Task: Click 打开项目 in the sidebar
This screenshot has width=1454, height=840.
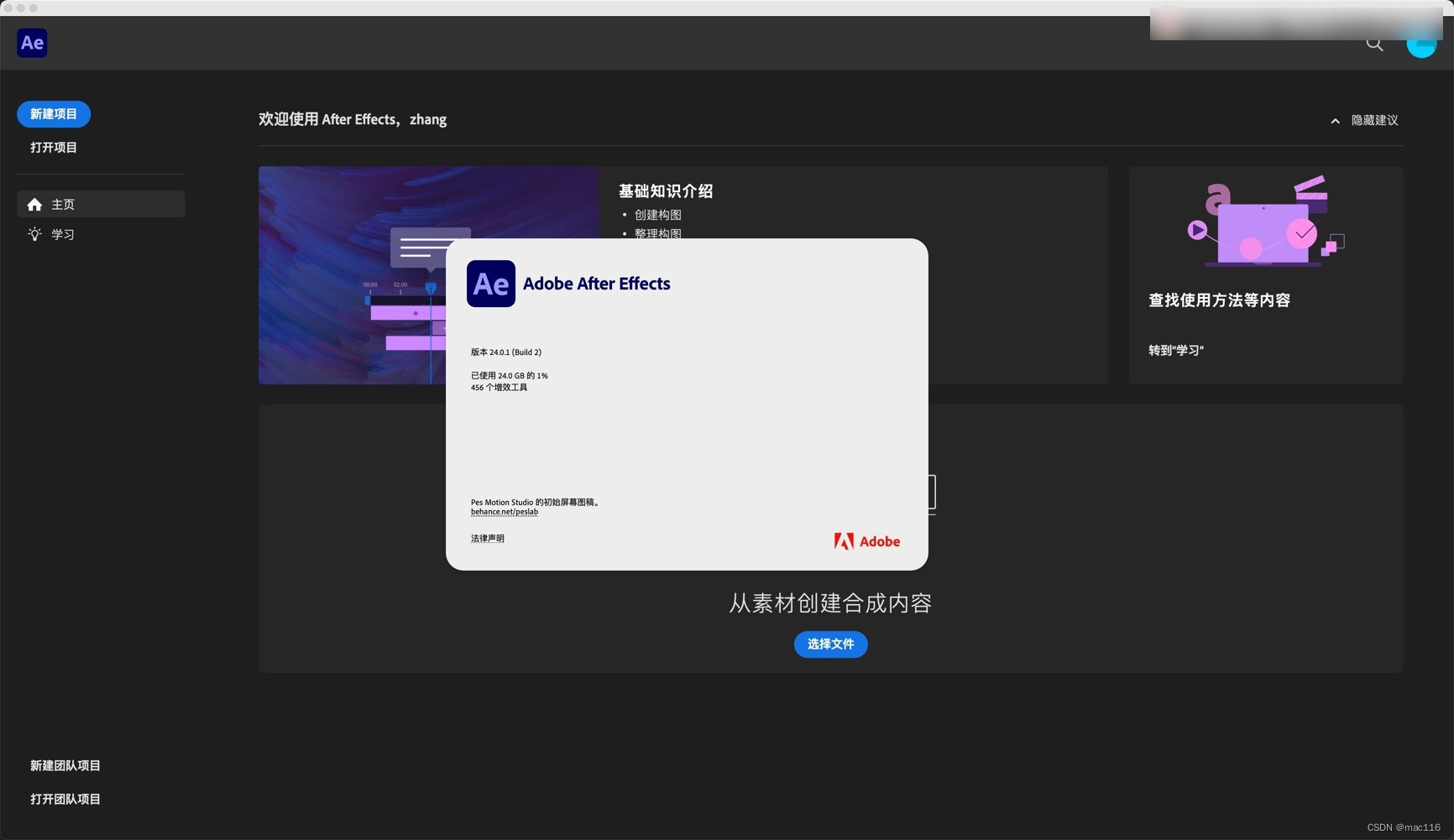Action: (x=54, y=148)
